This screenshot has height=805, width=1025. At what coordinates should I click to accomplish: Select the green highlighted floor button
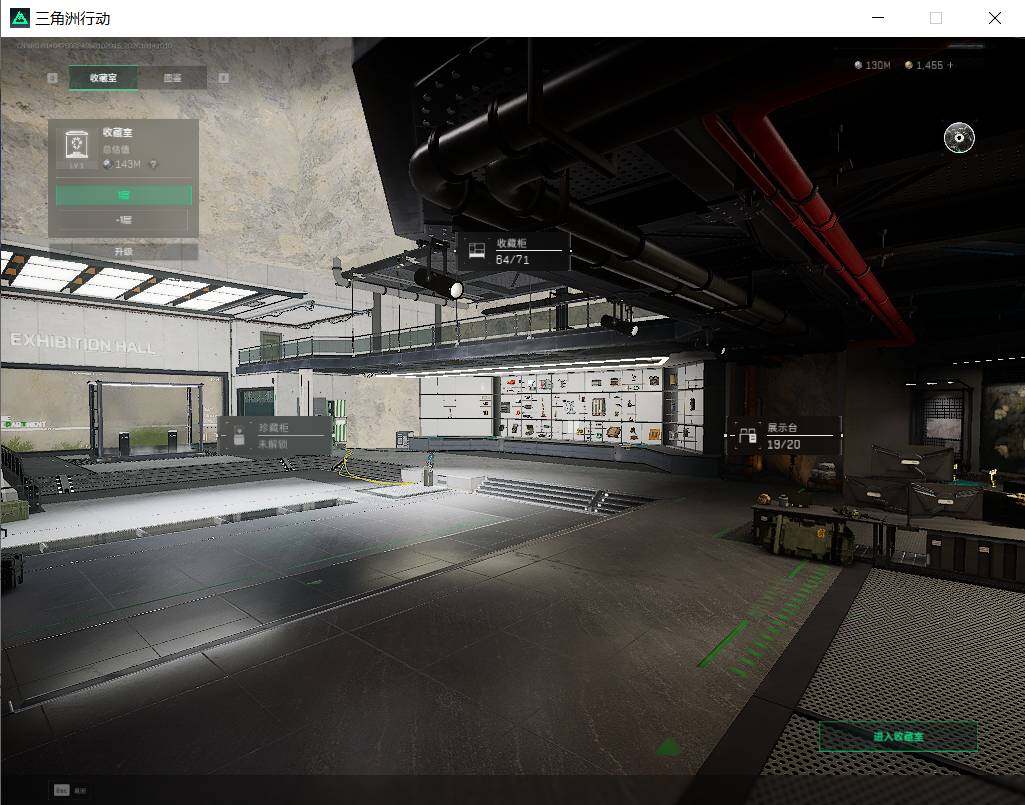click(x=124, y=195)
